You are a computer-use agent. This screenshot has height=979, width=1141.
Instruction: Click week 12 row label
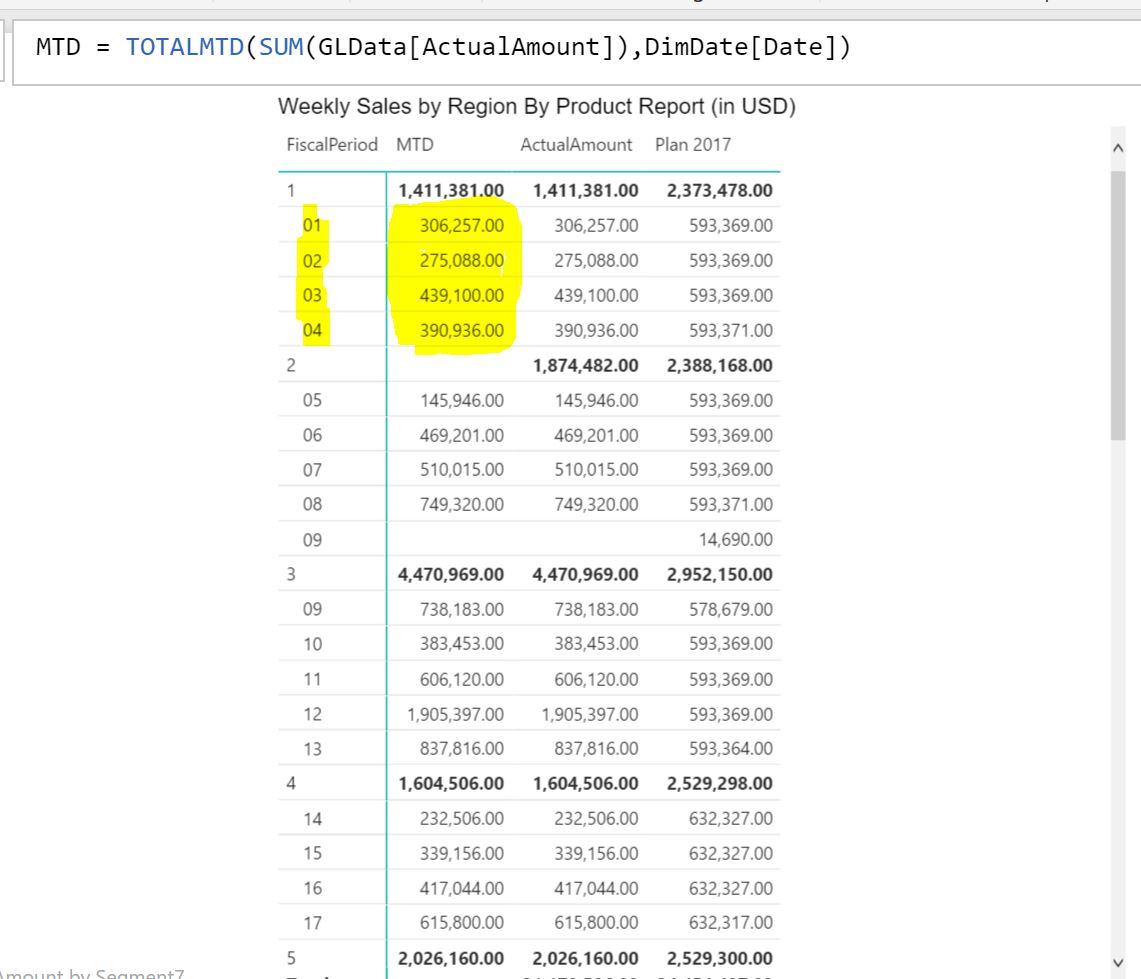pyautogui.click(x=312, y=714)
